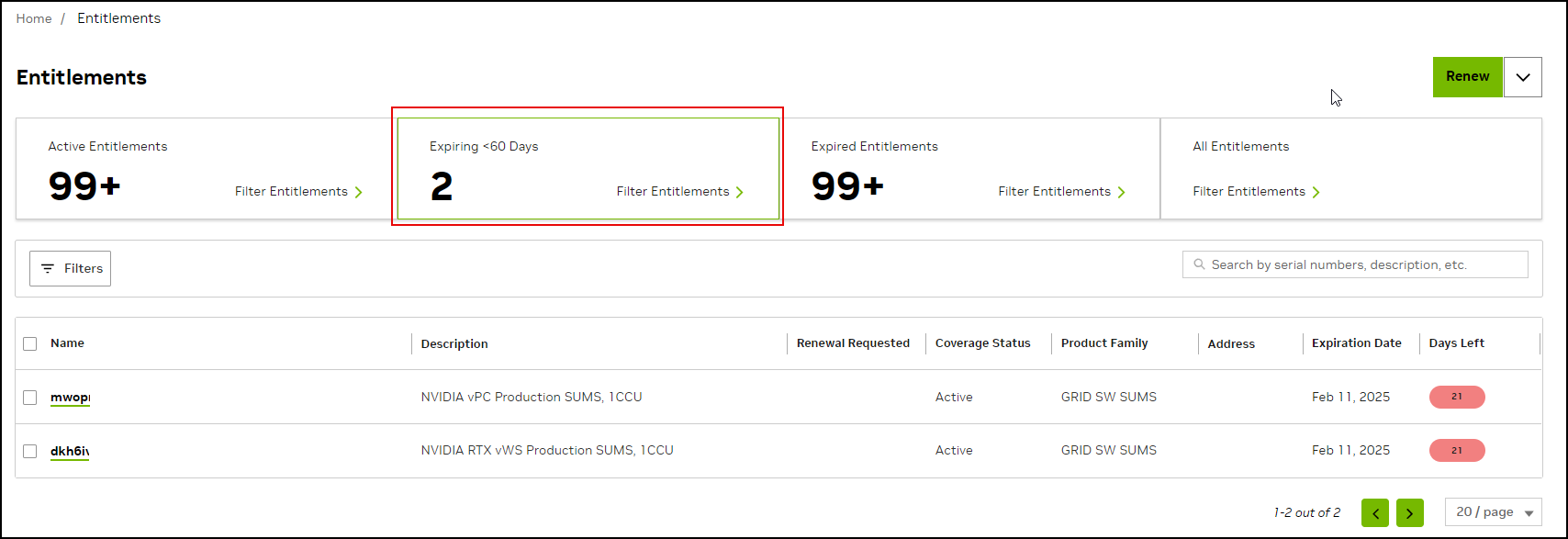Click GRID SW SUMS in the dkh6i row
The width and height of the screenshot is (1568, 539).
1108,450
